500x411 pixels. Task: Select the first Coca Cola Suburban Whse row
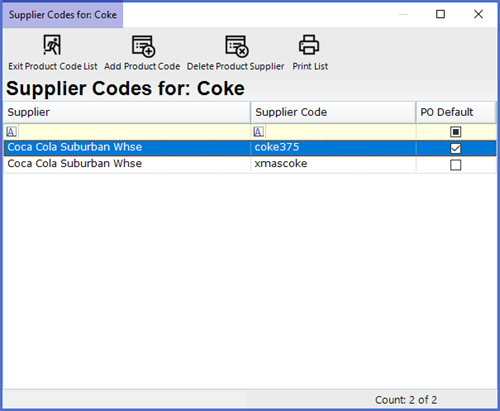250,148
